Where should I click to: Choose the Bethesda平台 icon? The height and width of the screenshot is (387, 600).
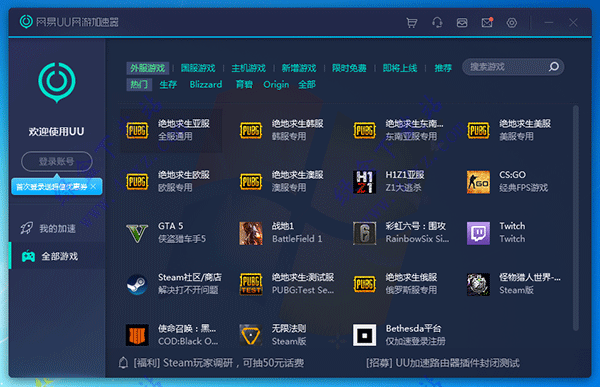[364, 335]
